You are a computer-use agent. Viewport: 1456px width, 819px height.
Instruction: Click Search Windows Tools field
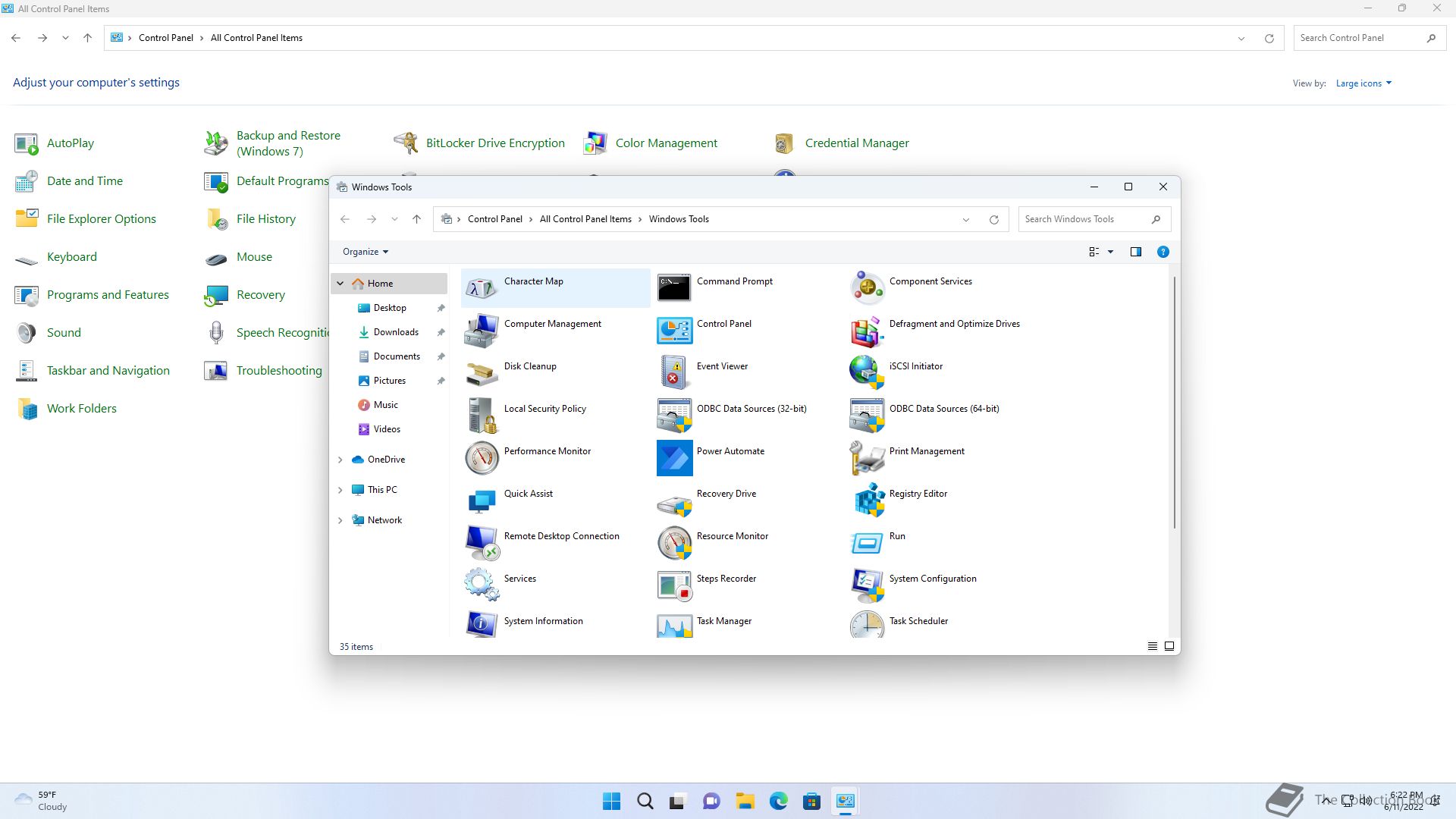pyautogui.click(x=1094, y=219)
